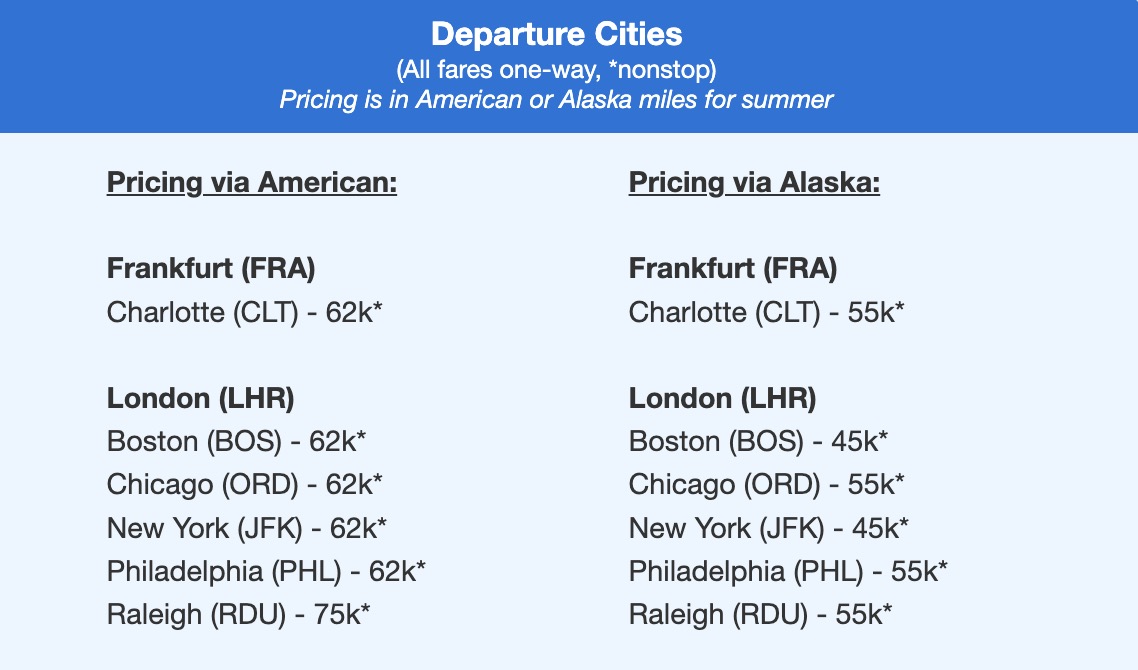Select Frankfurt (FRA) under American pricing
This screenshot has width=1138, height=670.
pyautogui.click(x=212, y=269)
